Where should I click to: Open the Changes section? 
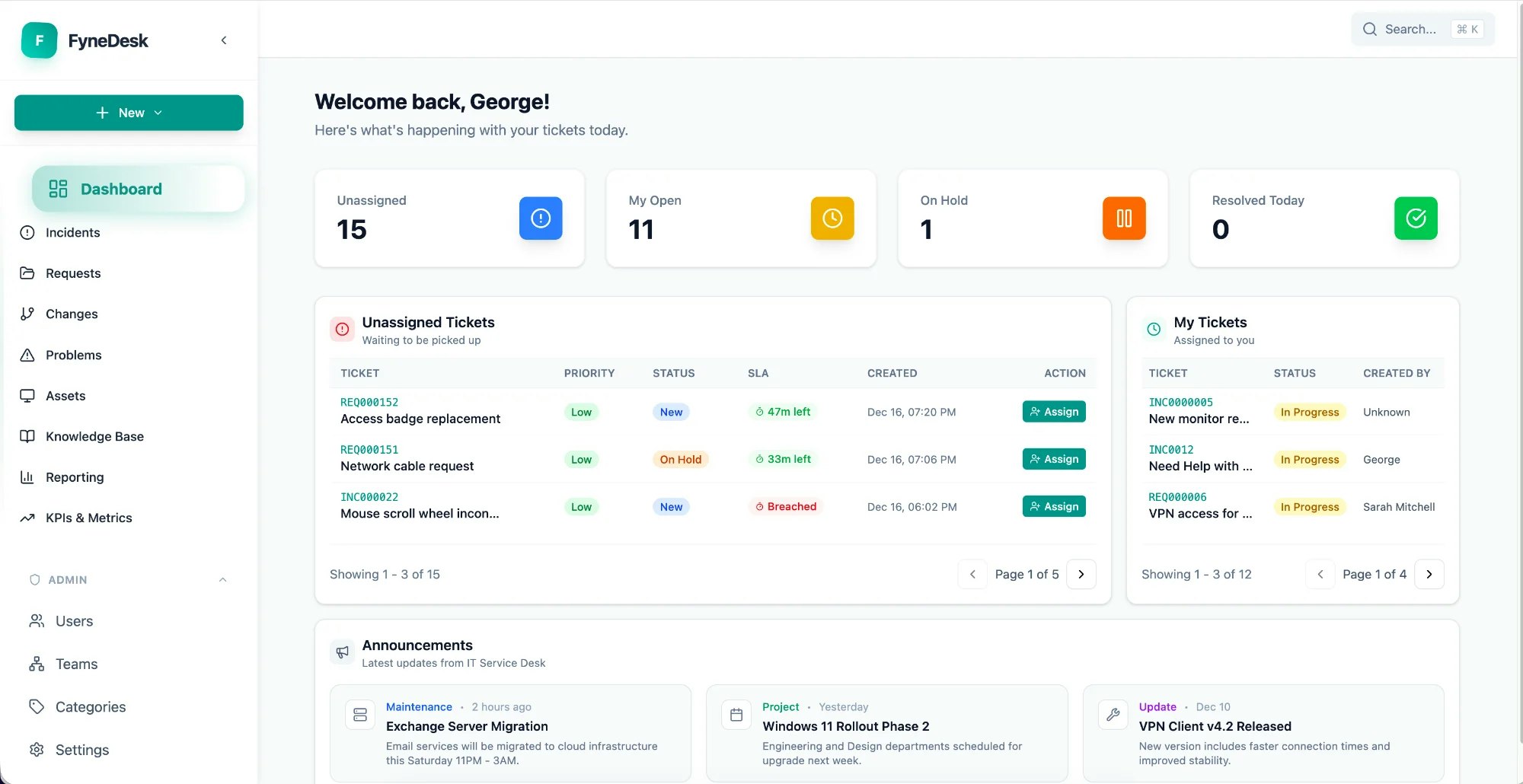tap(71, 314)
